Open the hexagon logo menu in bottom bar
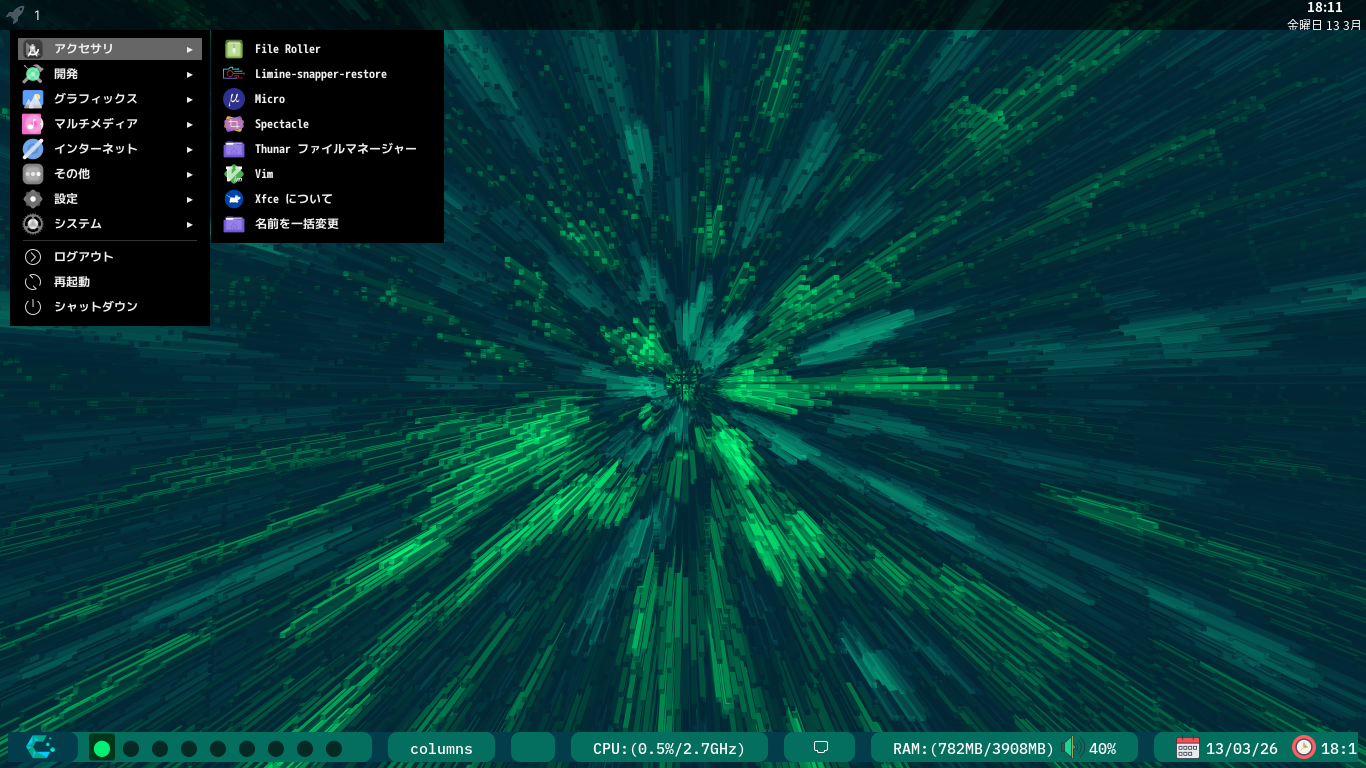This screenshot has height=768, width=1366. (41, 747)
